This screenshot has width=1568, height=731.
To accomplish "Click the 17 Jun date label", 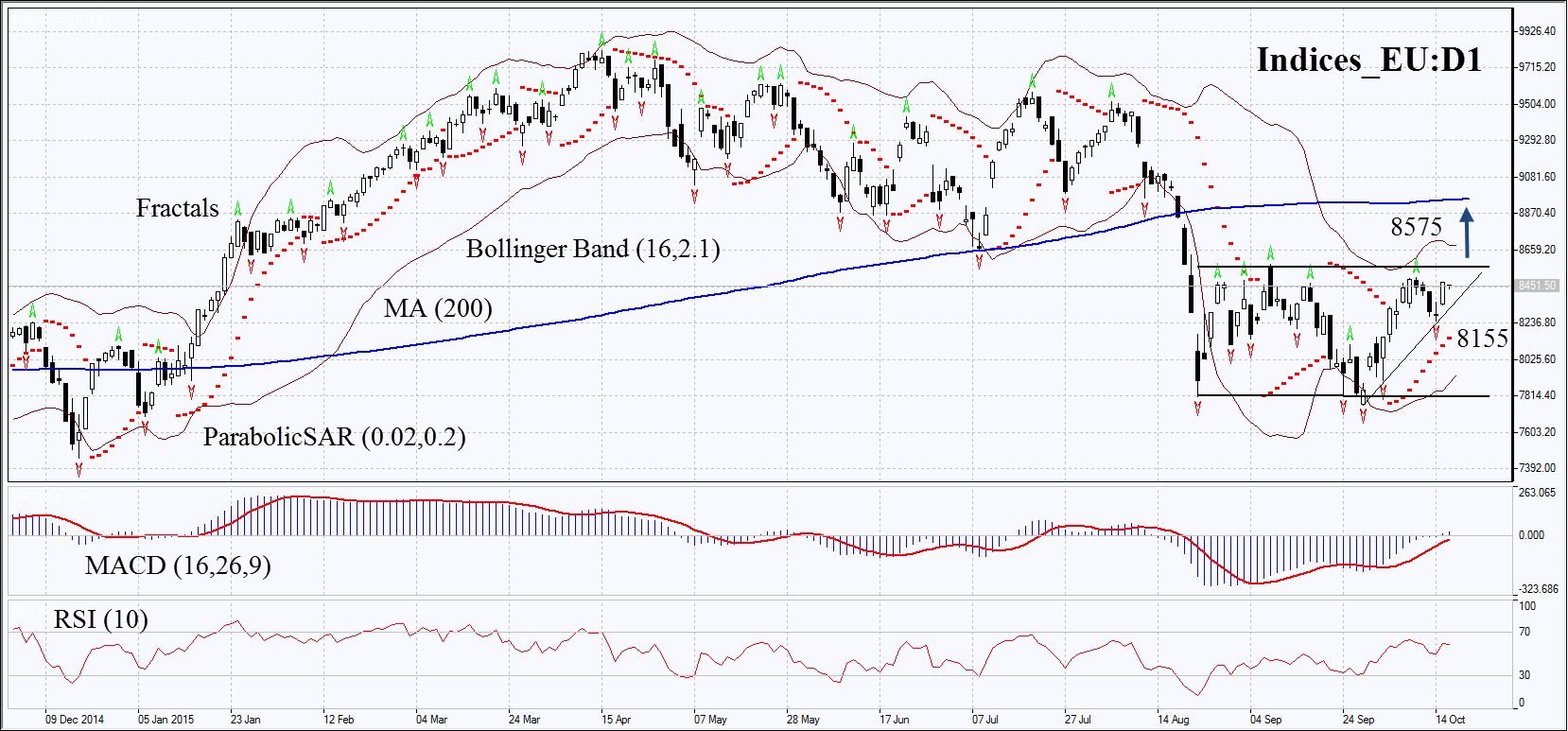I will pos(894,720).
